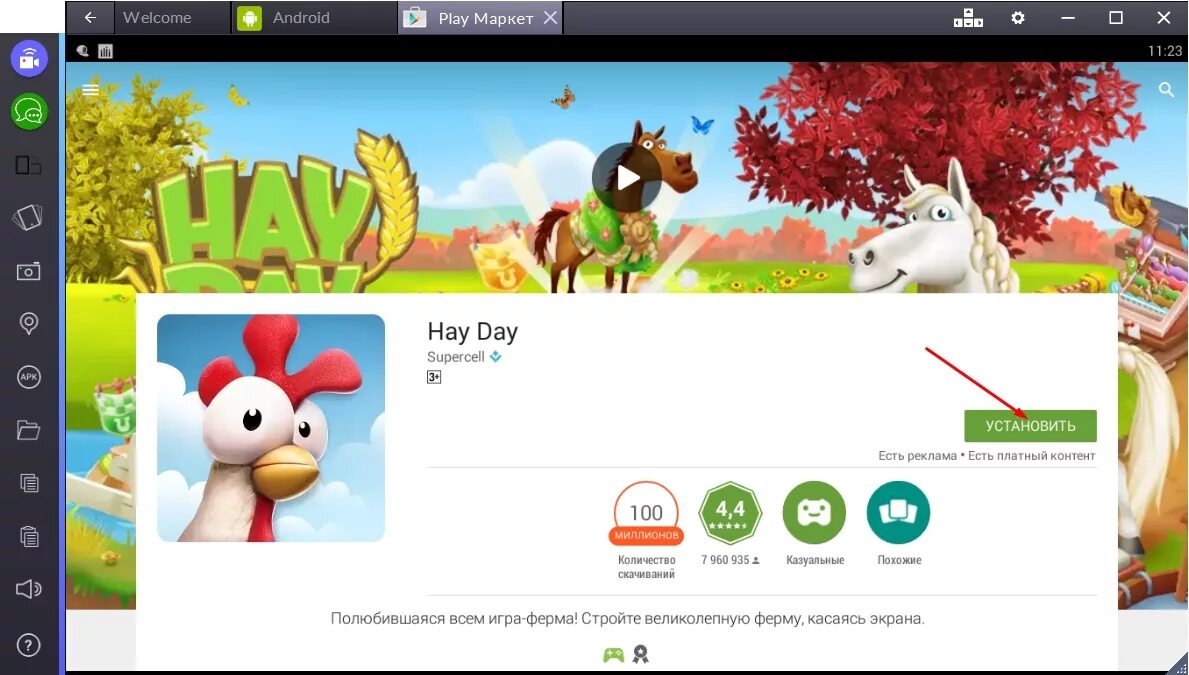
Task: Open the 4,4 rating badge
Action: 729,513
